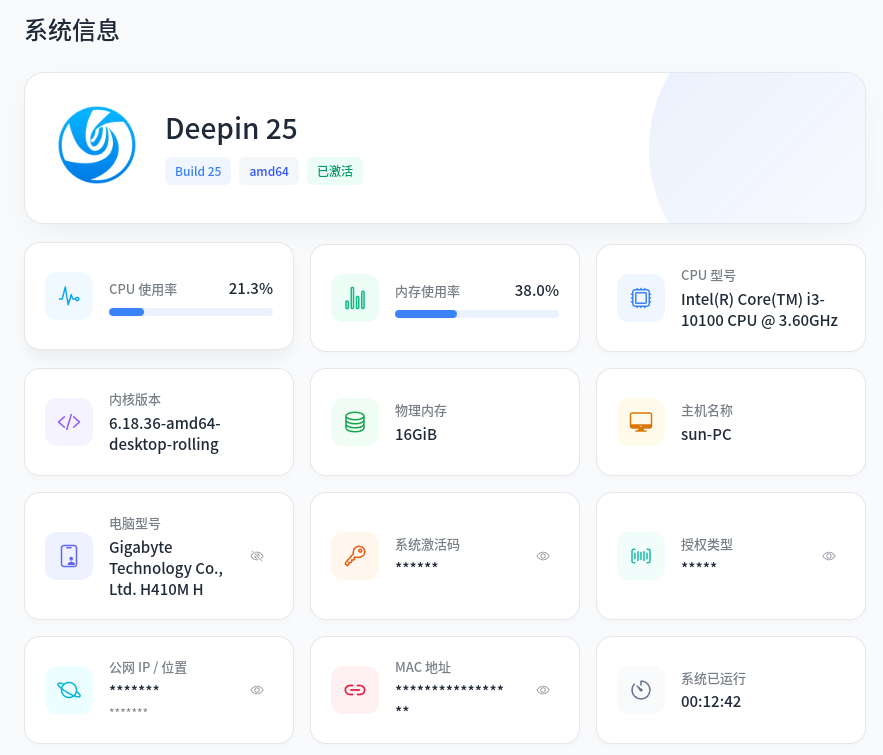Click the CPU usage pulse icon
883x755 pixels.
(x=69, y=296)
